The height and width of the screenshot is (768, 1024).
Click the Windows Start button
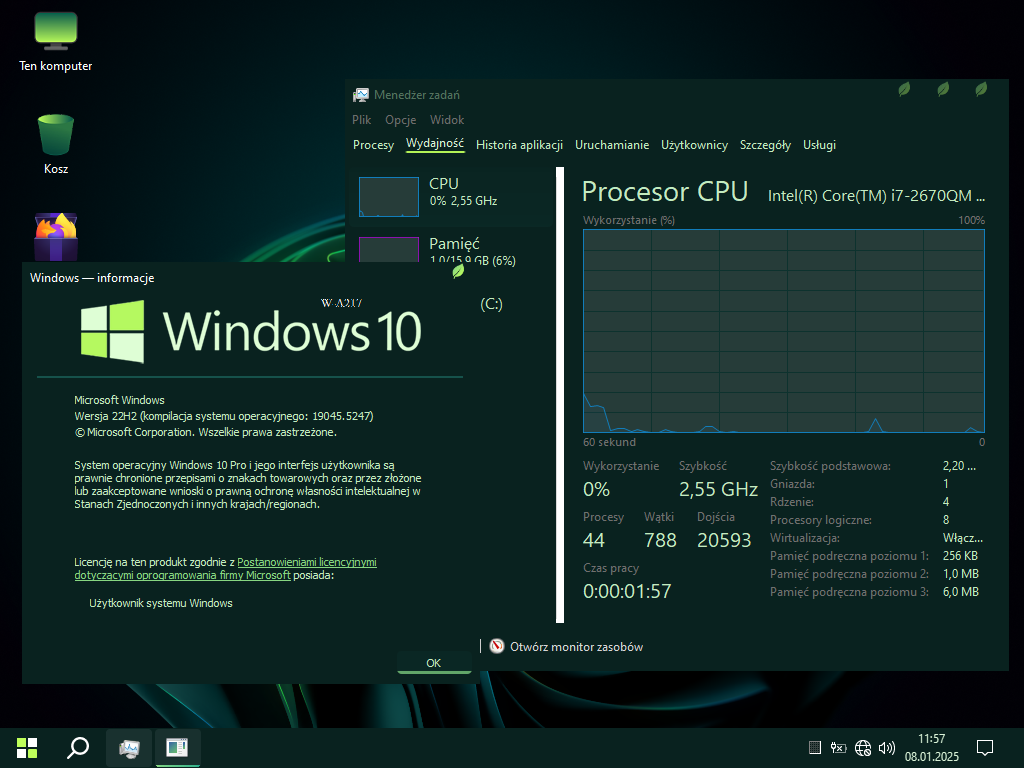pos(27,747)
